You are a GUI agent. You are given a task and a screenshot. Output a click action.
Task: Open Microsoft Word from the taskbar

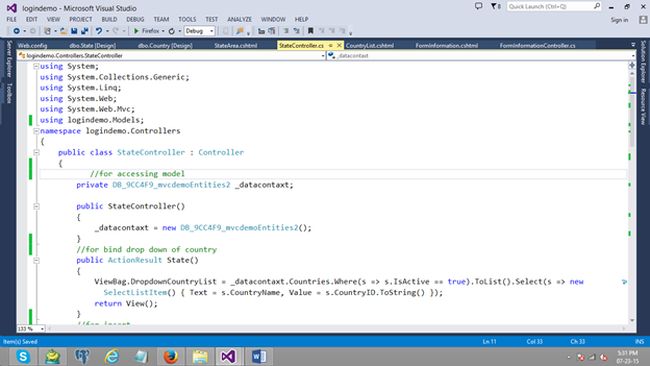click(259, 356)
